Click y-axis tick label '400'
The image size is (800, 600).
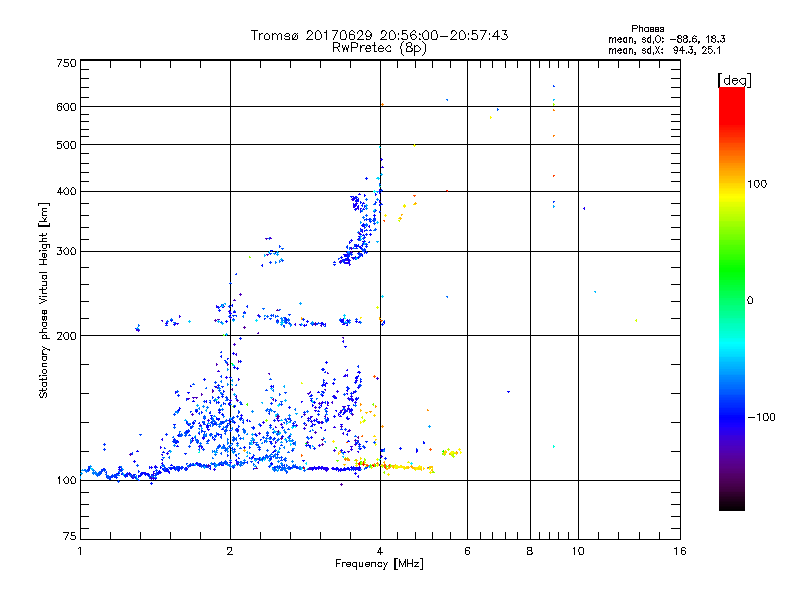(x=66, y=191)
